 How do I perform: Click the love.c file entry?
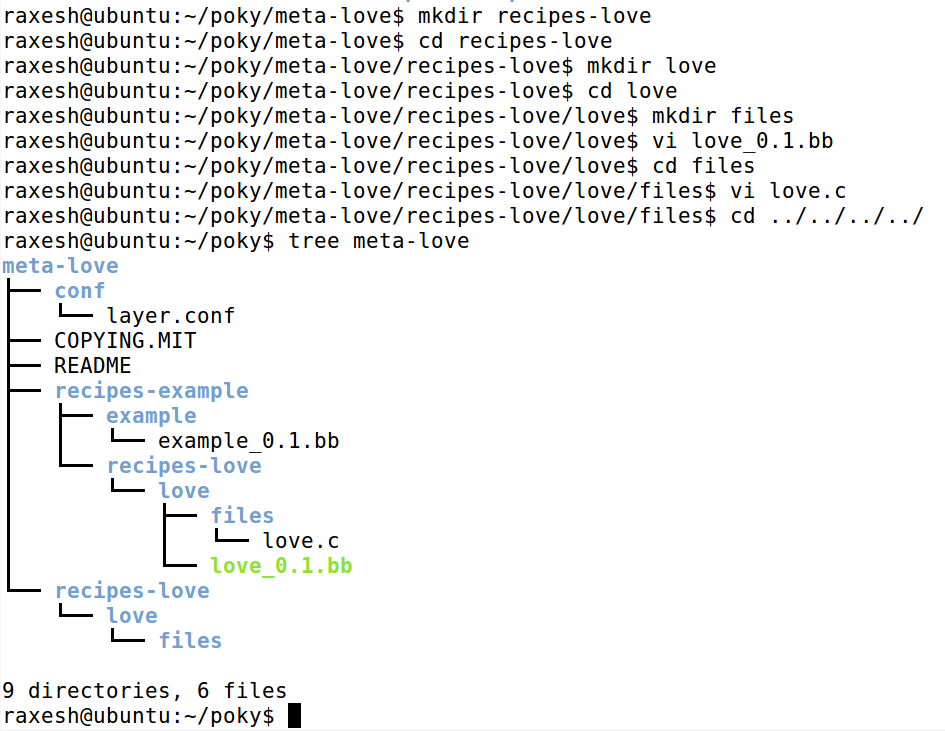[300, 540]
